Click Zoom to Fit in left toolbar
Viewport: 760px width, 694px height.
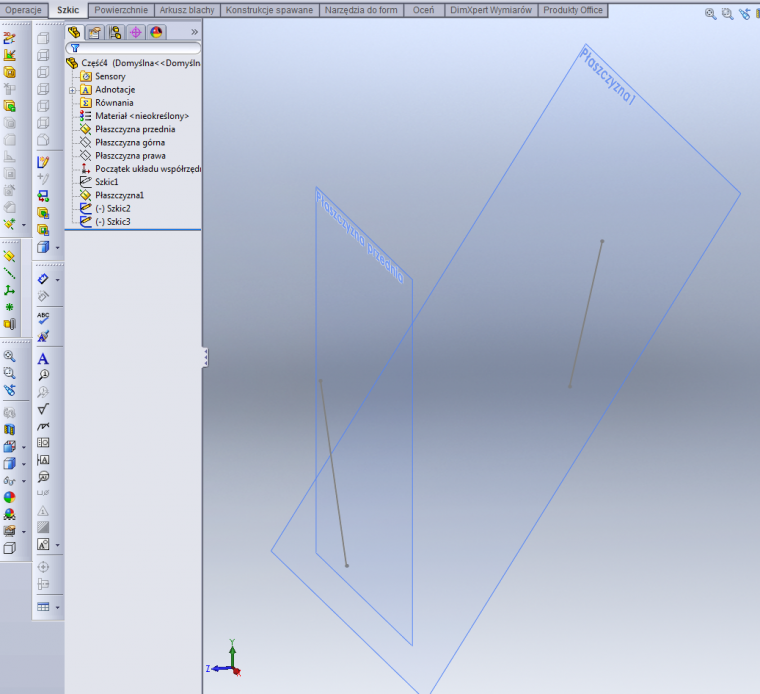9,356
